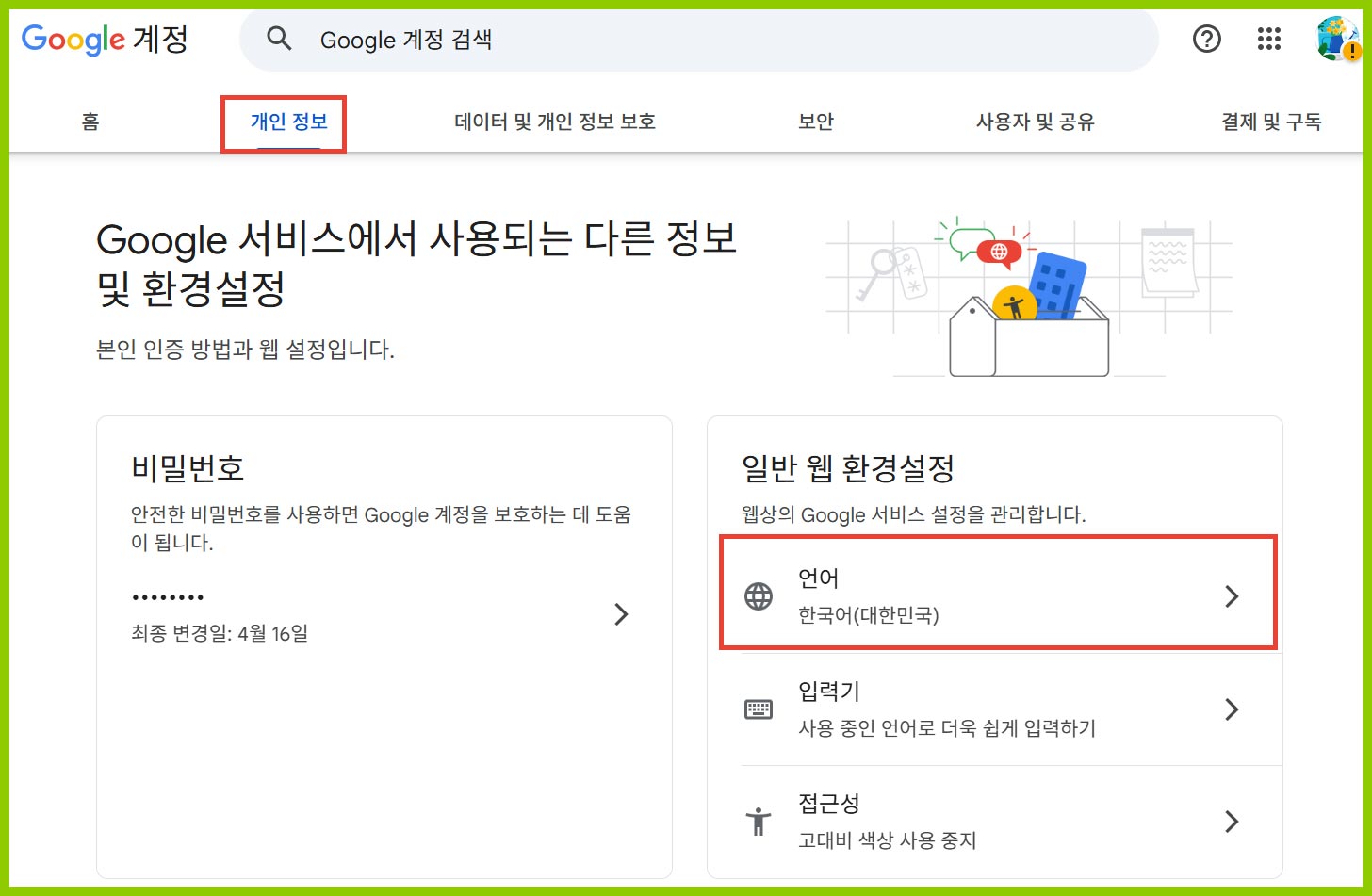Screen dimensions: 1372x896
Task: Click the 접근성 label
Action: click(828, 804)
